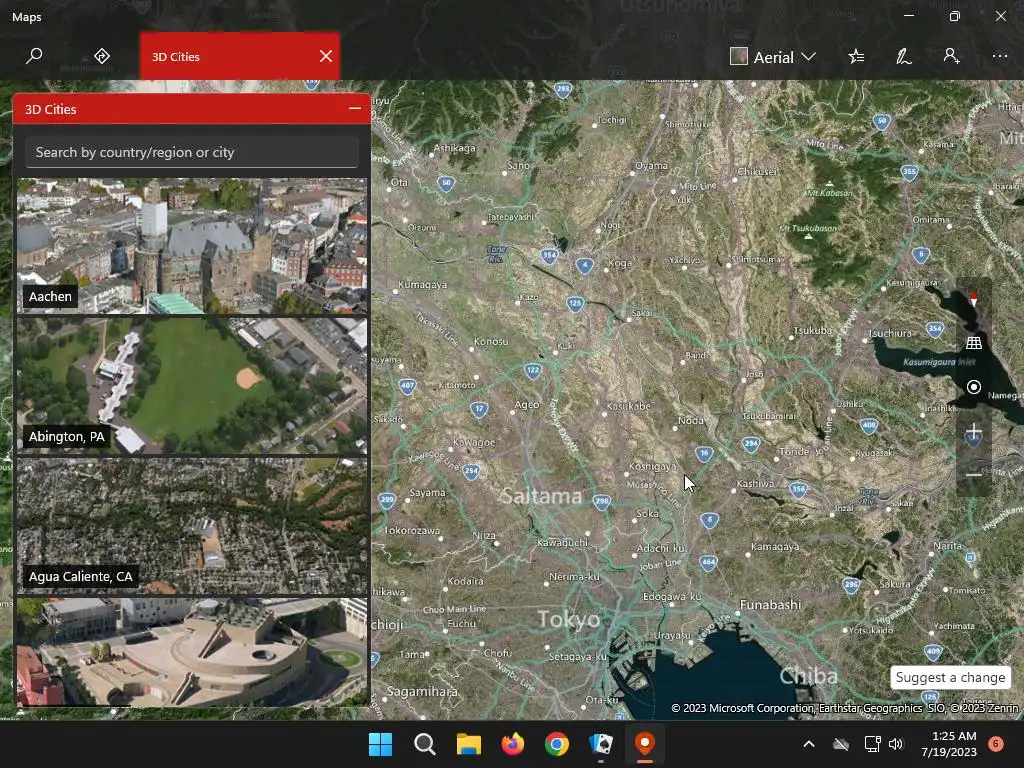Click the Koshigaya map label

[652, 466]
